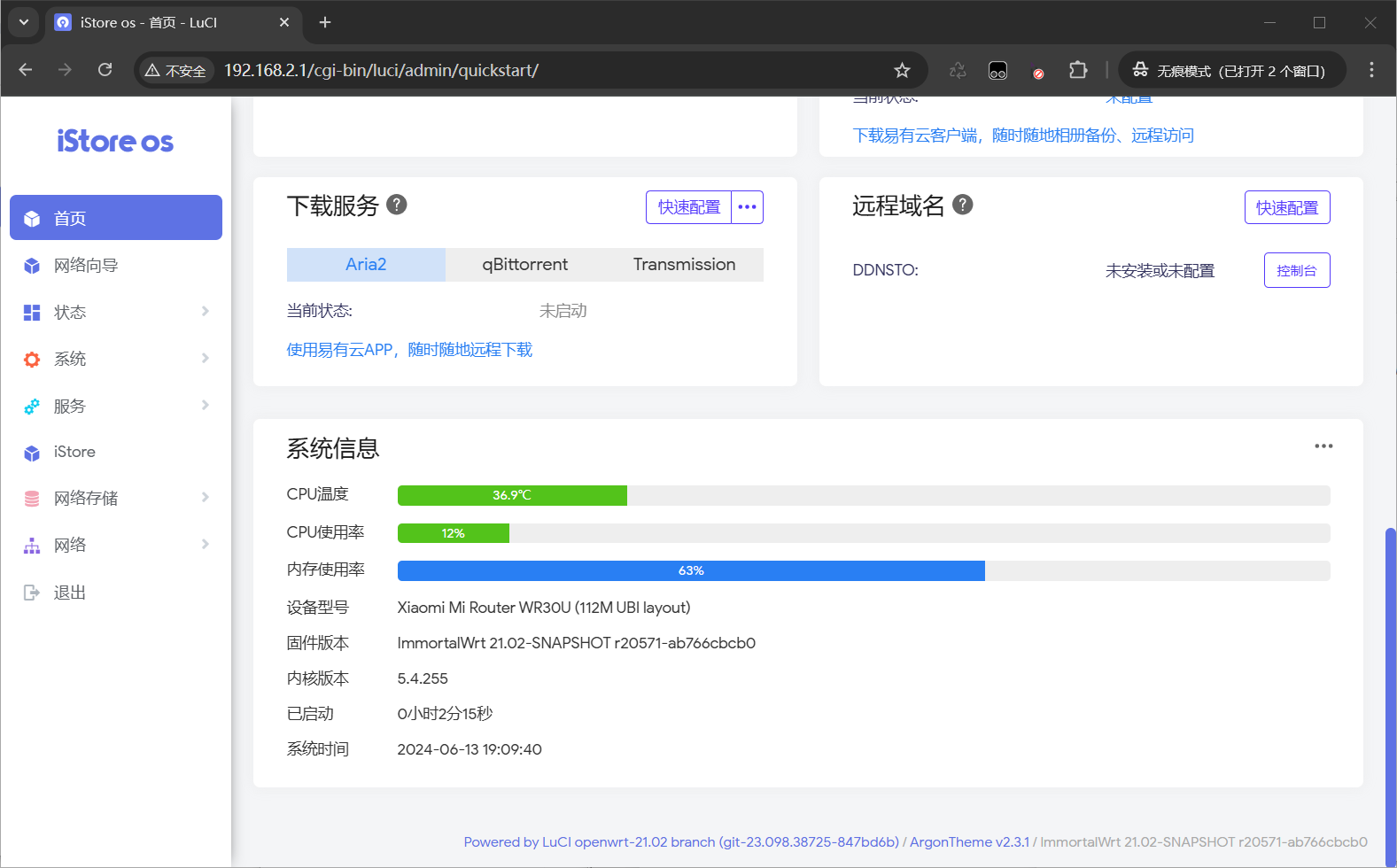Open the tab search dropdown arrow
The image size is (1397, 868).
tap(24, 22)
